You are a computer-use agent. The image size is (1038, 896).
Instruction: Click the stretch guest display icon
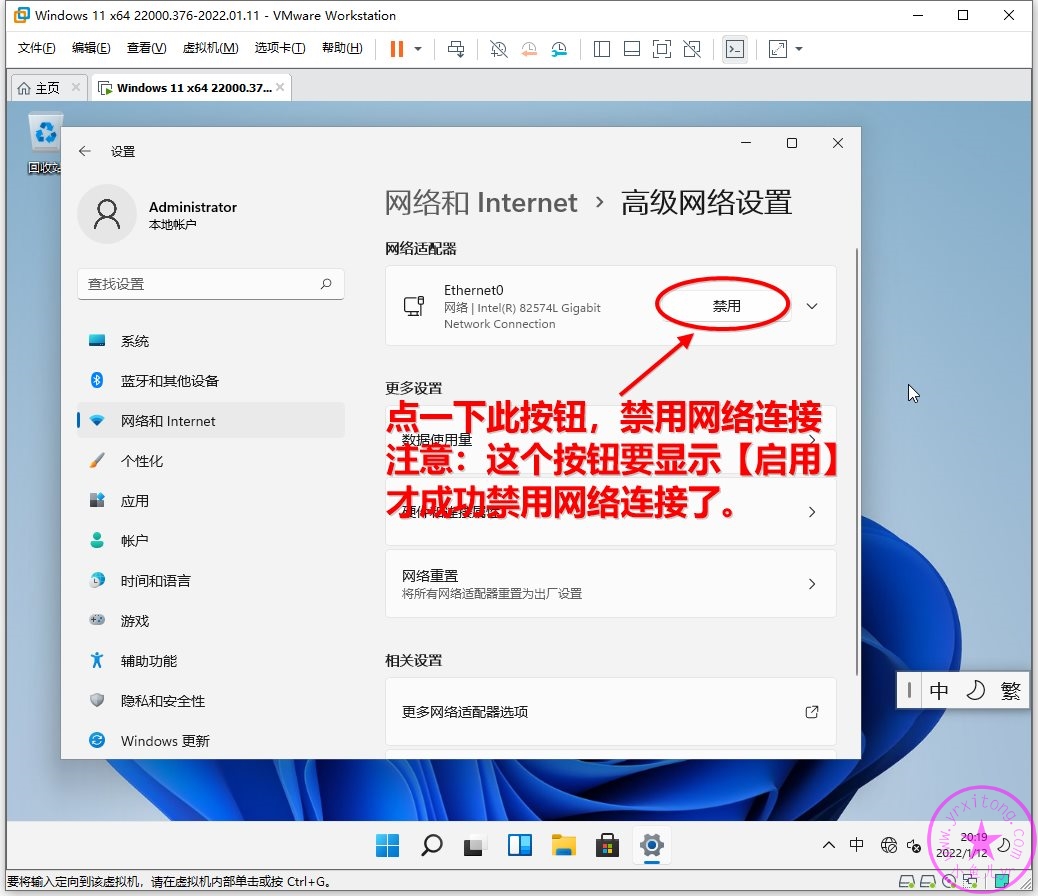pos(777,48)
